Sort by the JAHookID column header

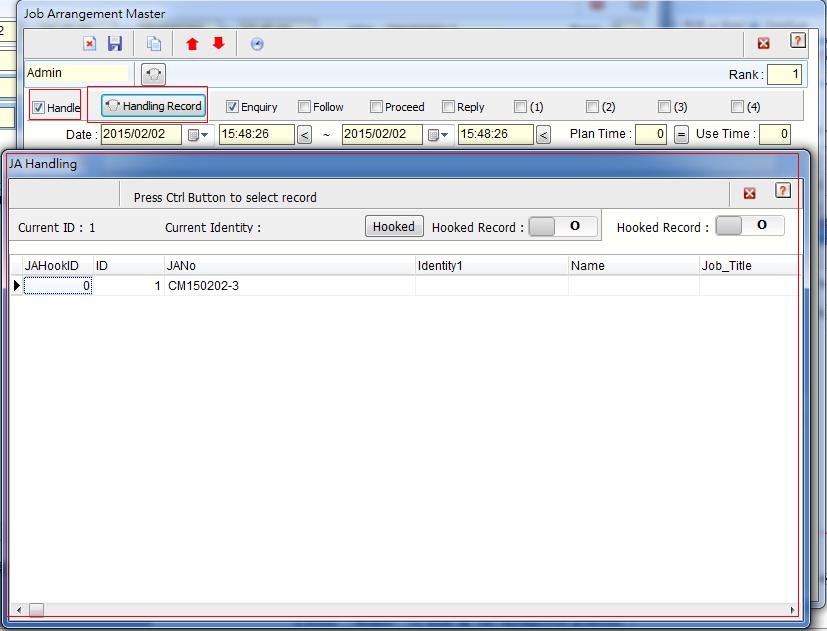(57, 265)
